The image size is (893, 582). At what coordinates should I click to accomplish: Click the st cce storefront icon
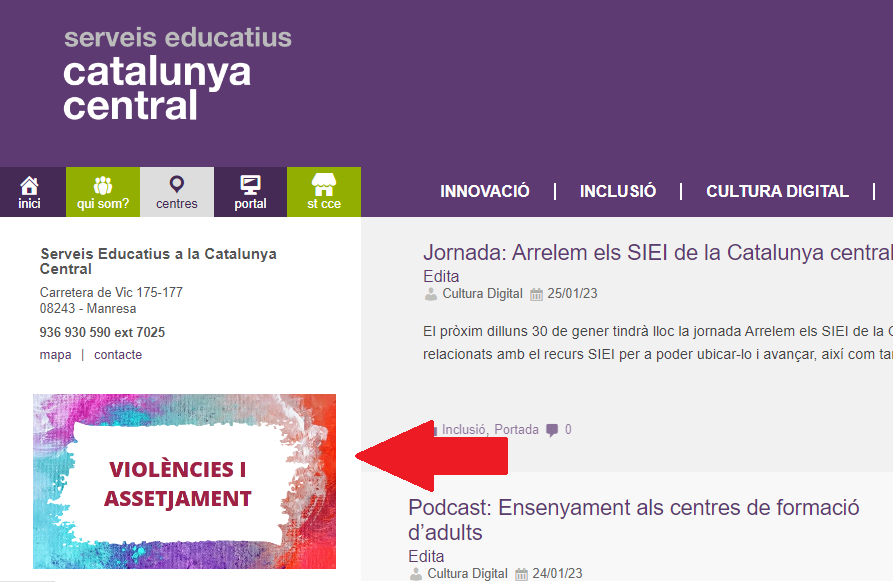pos(323,185)
